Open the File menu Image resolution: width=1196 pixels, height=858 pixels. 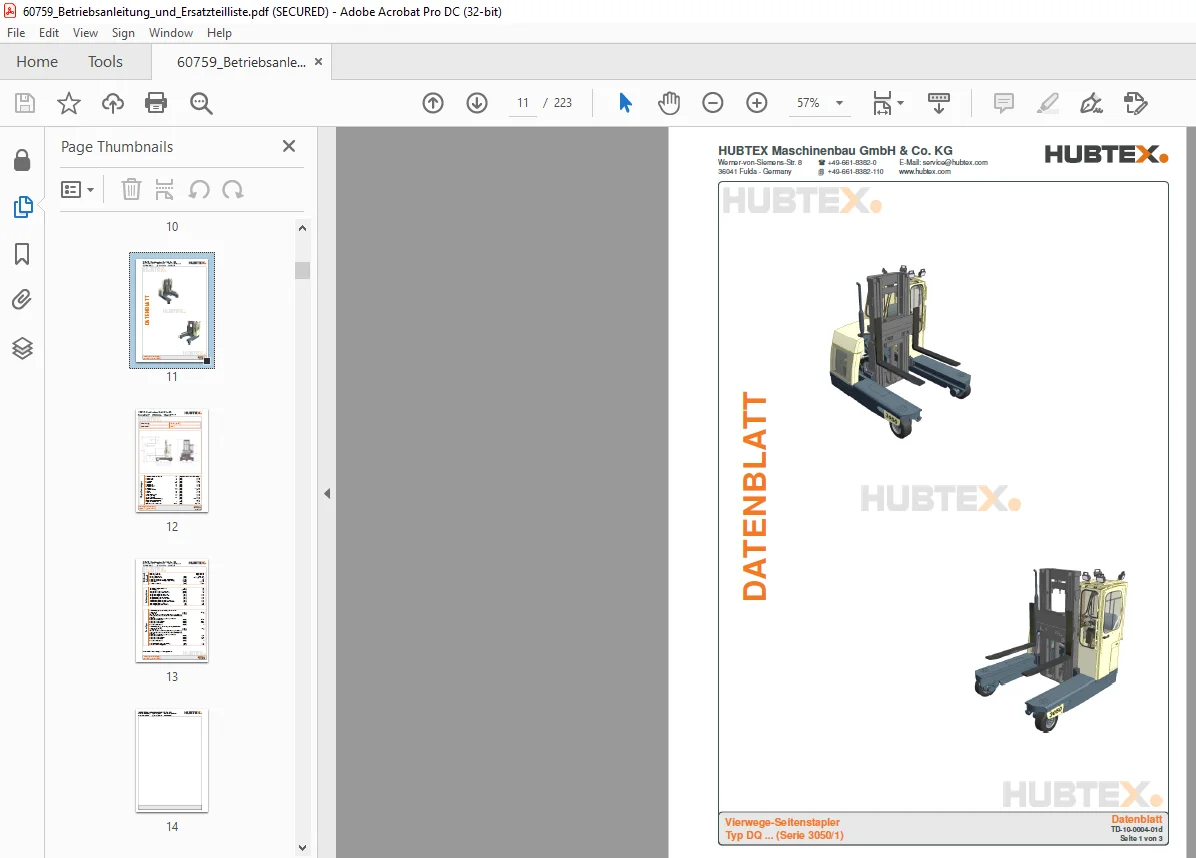16,33
